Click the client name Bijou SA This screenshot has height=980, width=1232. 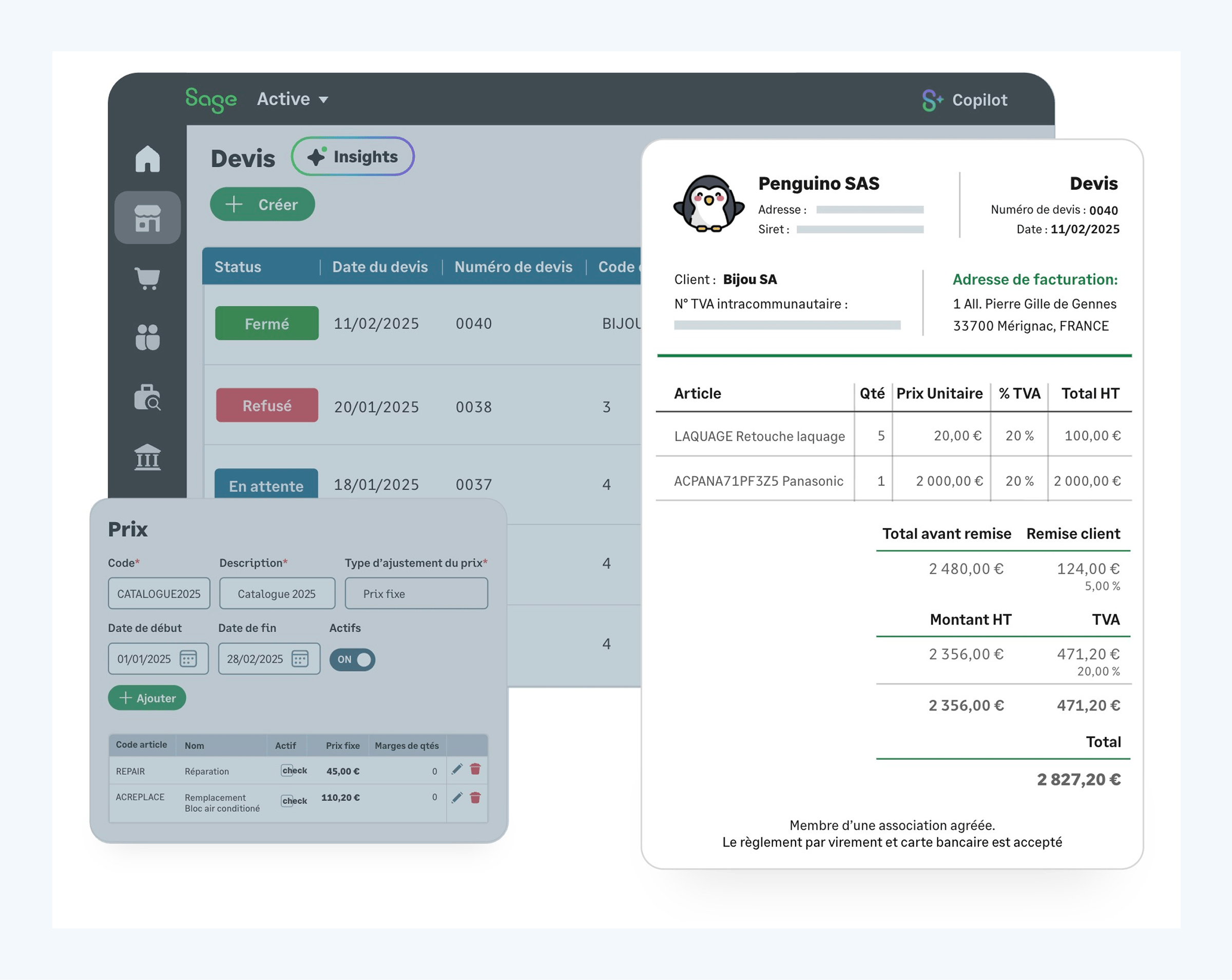(x=749, y=279)
